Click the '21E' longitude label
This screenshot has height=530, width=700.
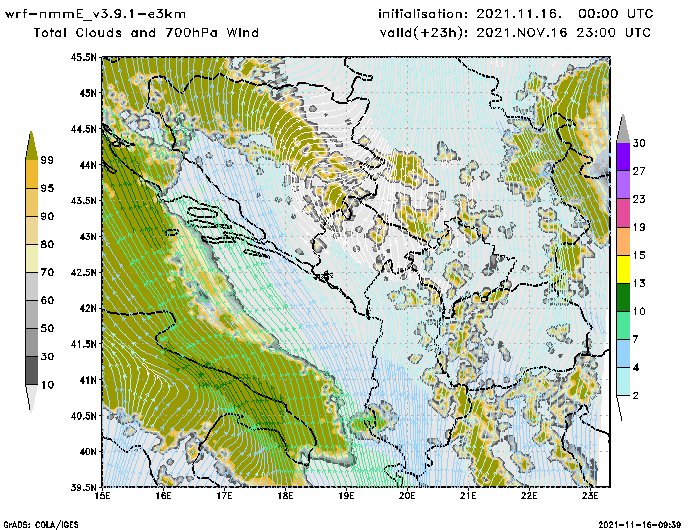click(468, 496)
